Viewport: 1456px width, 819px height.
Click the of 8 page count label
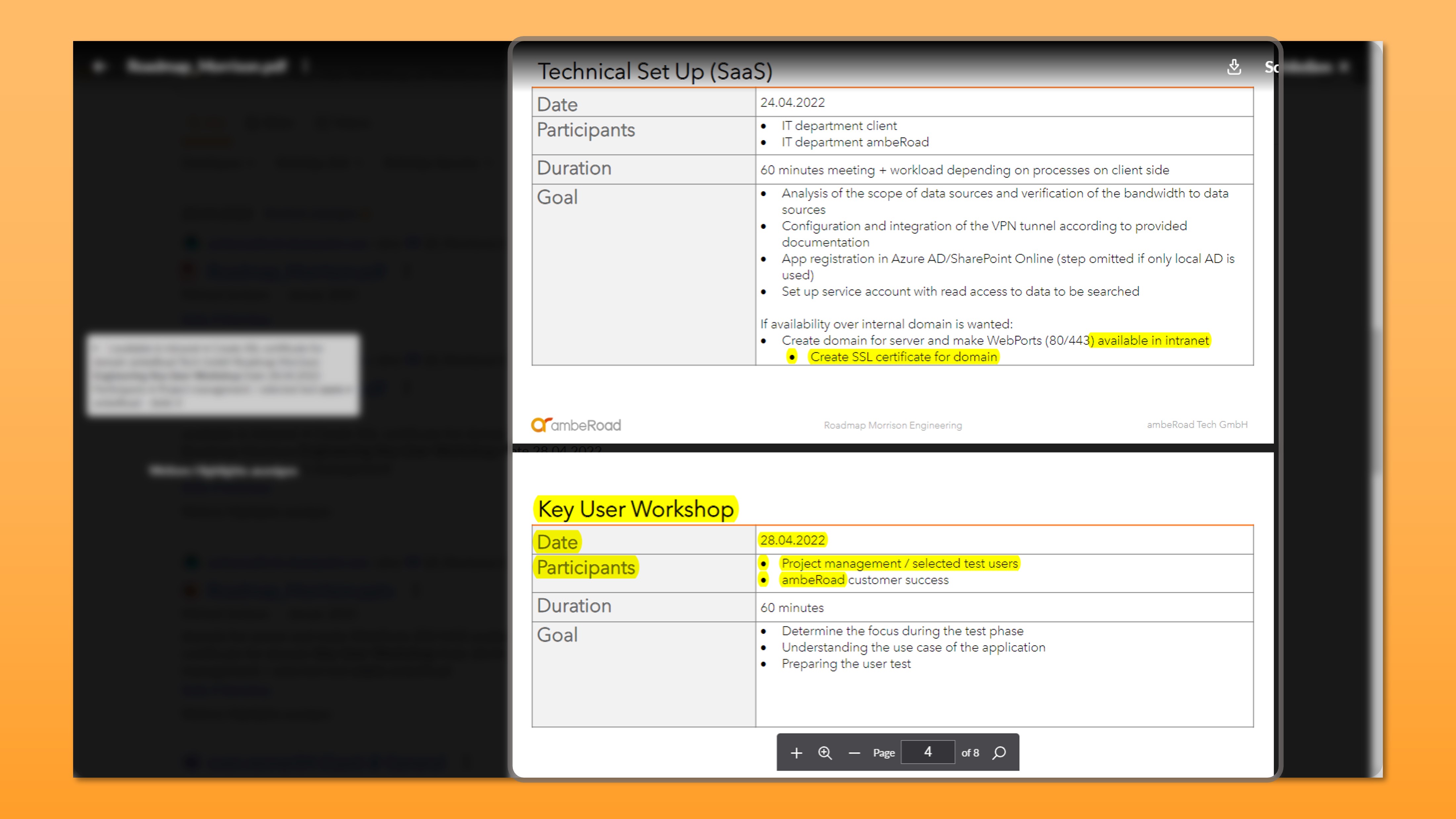(x=970, y=752)
